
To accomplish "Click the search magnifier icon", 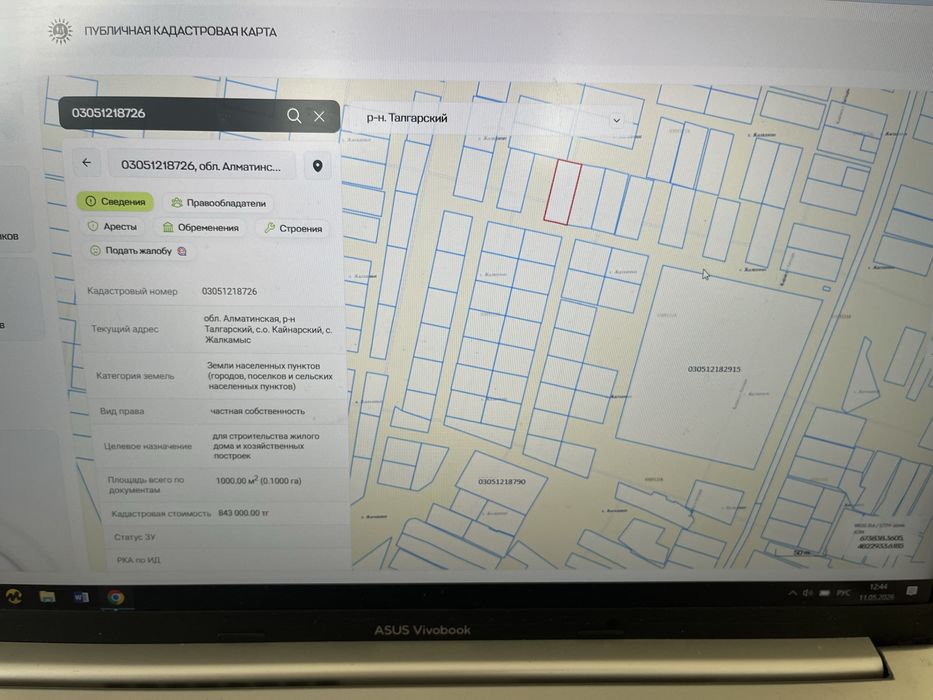I will coord(293,115).
